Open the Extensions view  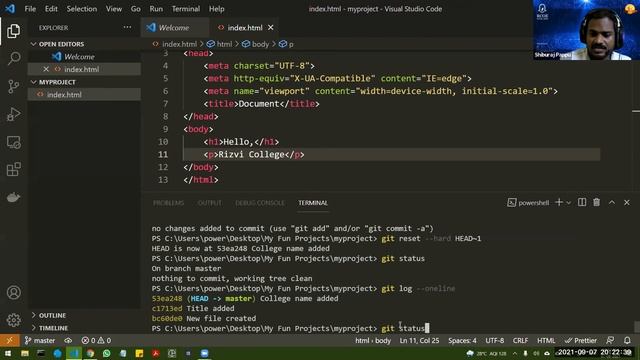pyautogui.click(x=13, y=169)
